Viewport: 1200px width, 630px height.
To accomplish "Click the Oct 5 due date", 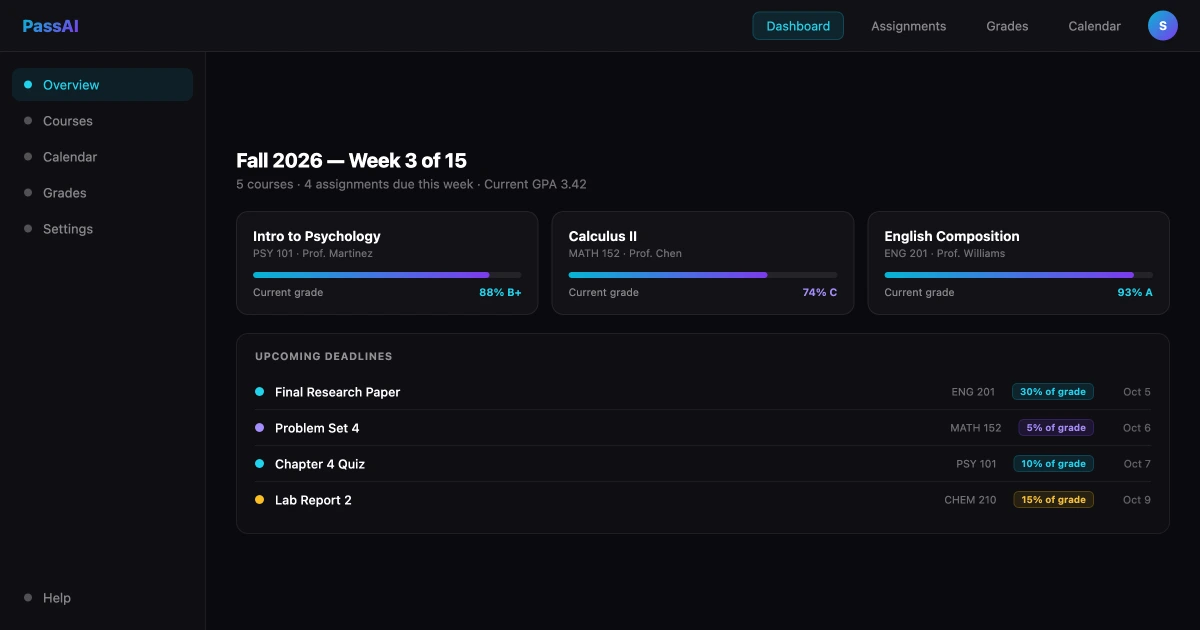I will pos(1137,392).
